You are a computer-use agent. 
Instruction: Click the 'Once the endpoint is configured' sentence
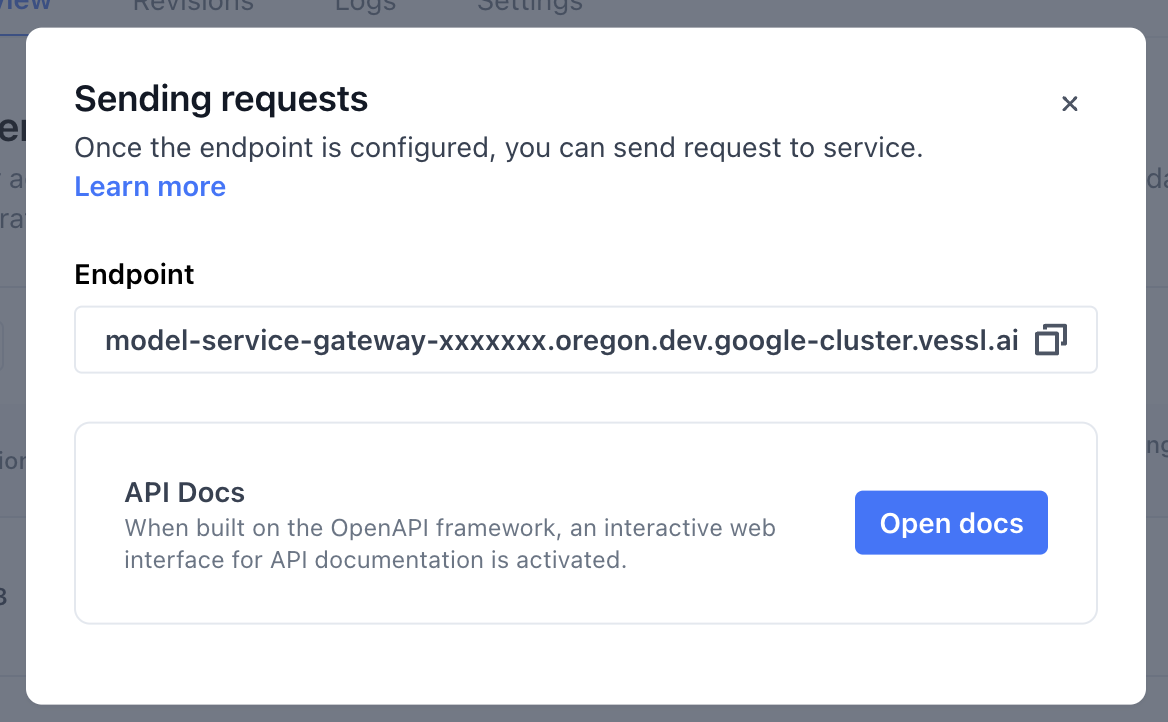[498, 149]
